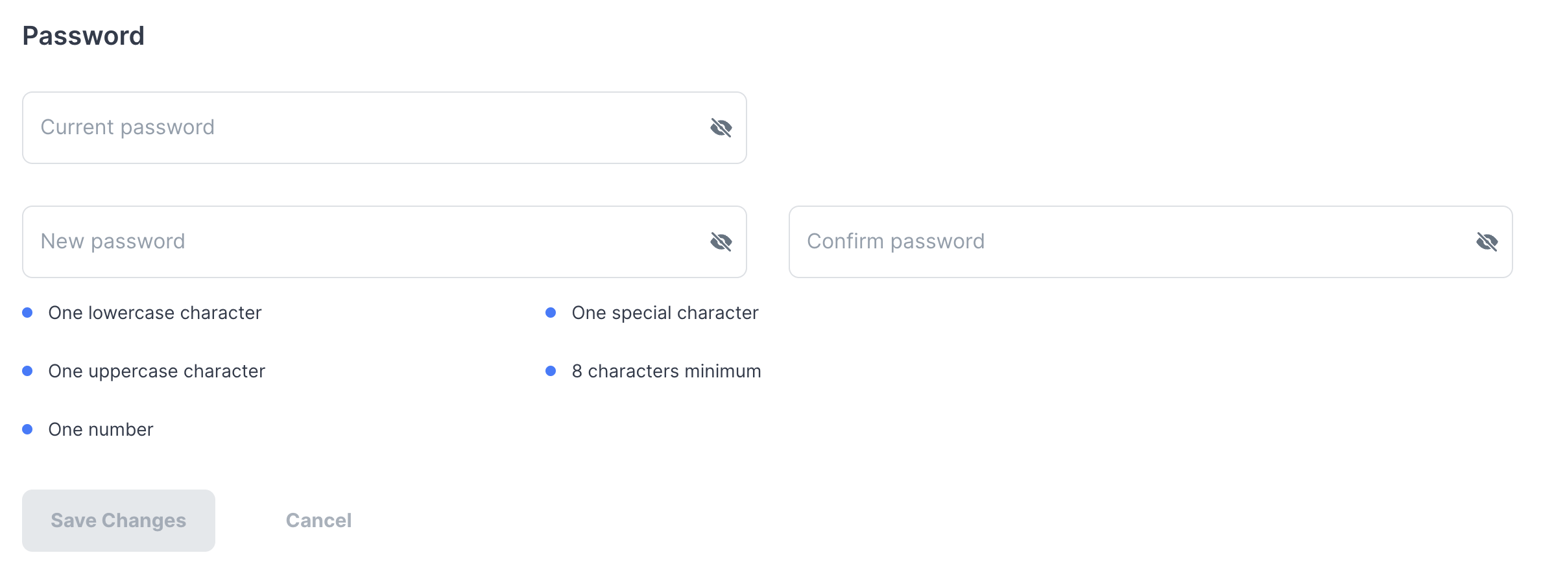
Task: Reveal the Confirm password entry
Action: 1486,242
